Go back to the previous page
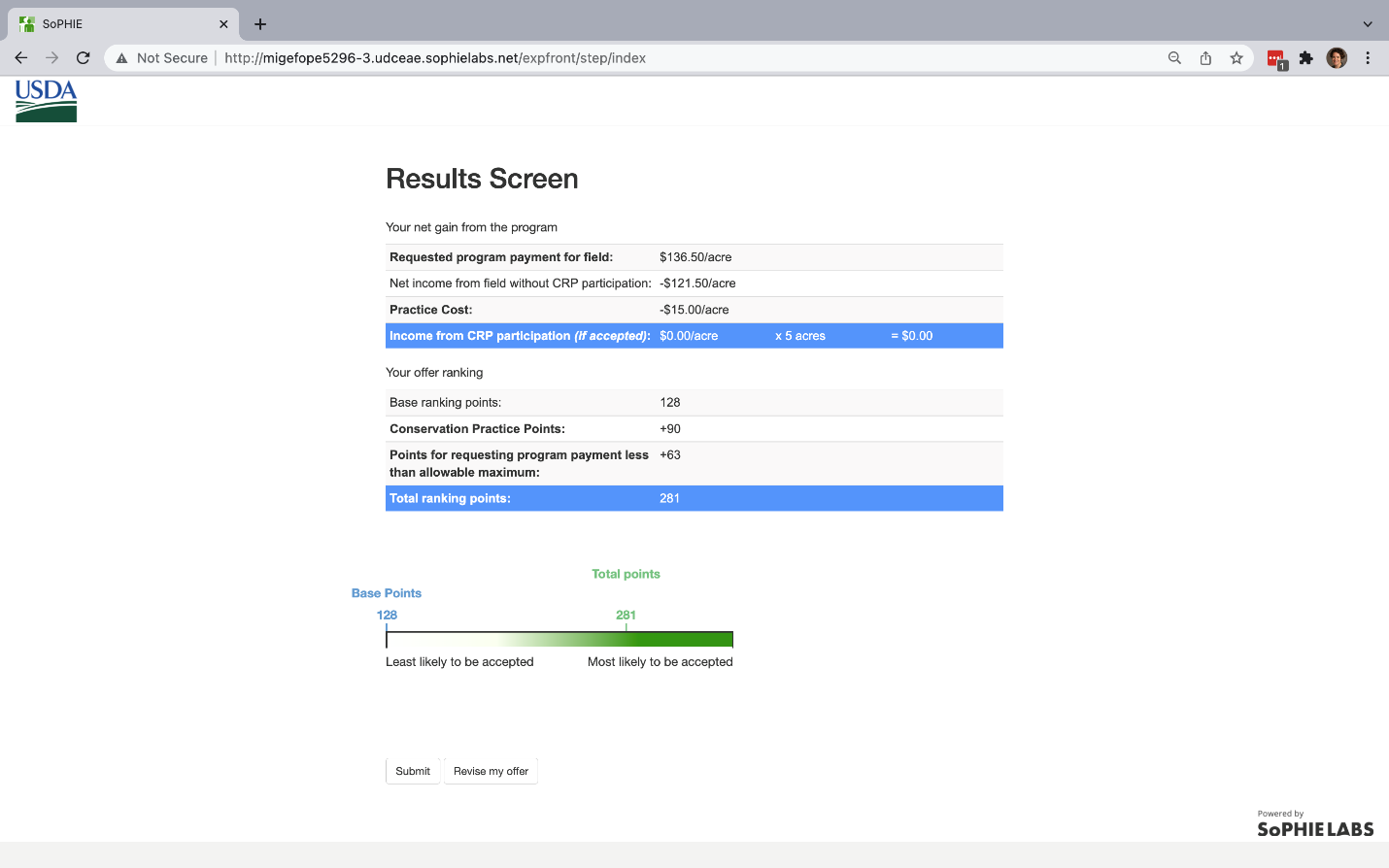Viewport: 1389px width, 868px height. click(x=21, y=58)
